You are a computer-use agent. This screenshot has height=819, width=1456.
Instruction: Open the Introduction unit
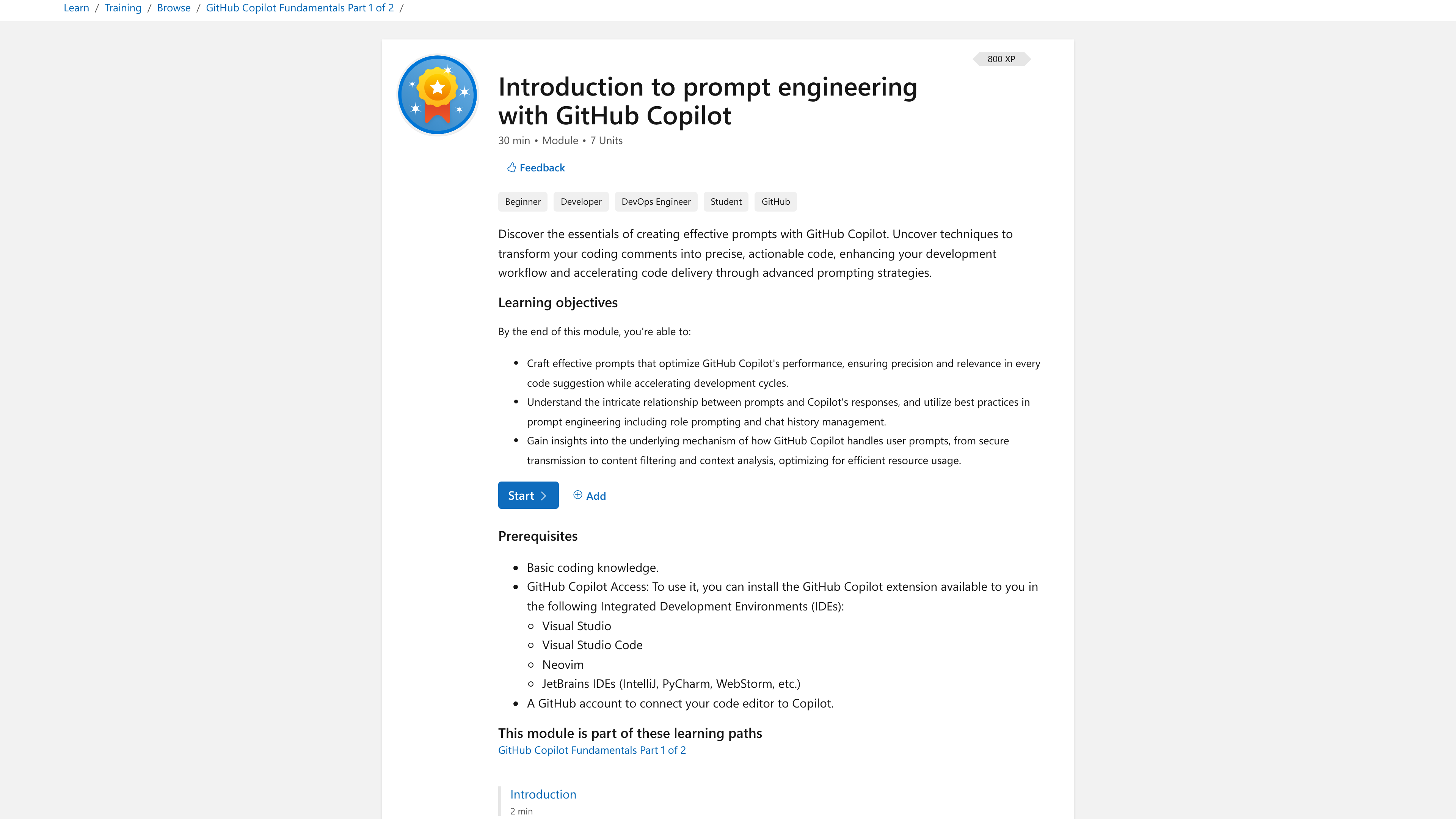point(543,794)
